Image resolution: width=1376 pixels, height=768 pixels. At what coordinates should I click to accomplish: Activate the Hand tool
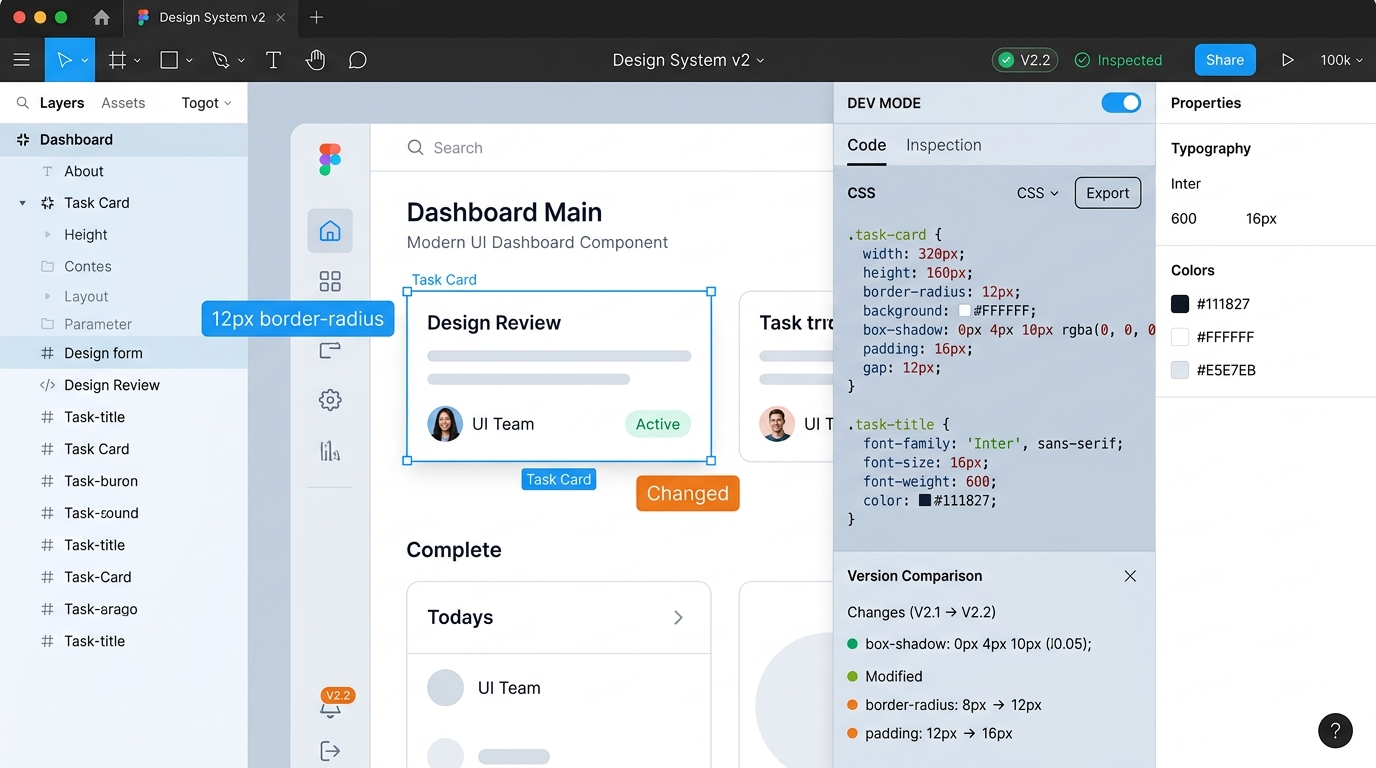(x=315, y=60)
